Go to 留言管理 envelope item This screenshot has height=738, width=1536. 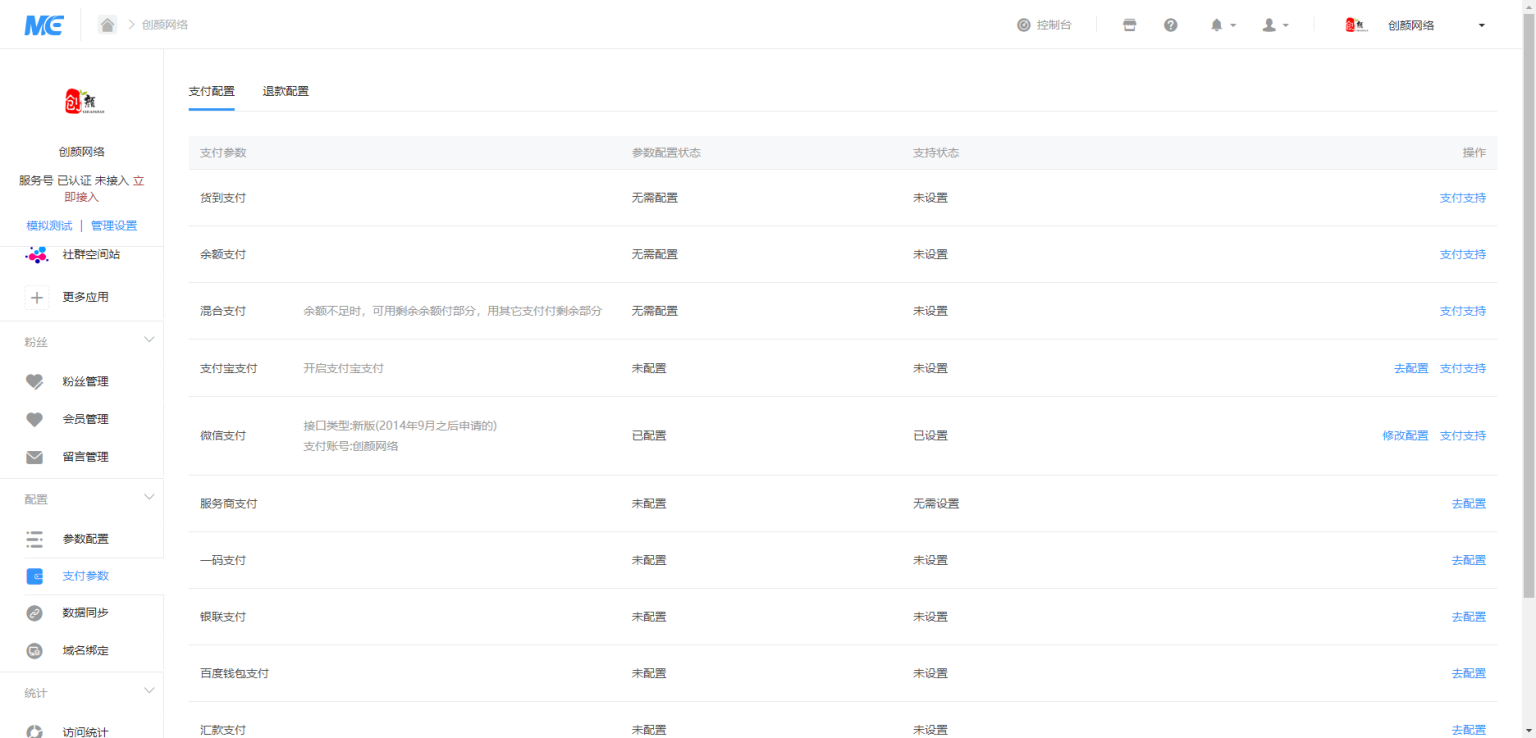tap(85, 457)
